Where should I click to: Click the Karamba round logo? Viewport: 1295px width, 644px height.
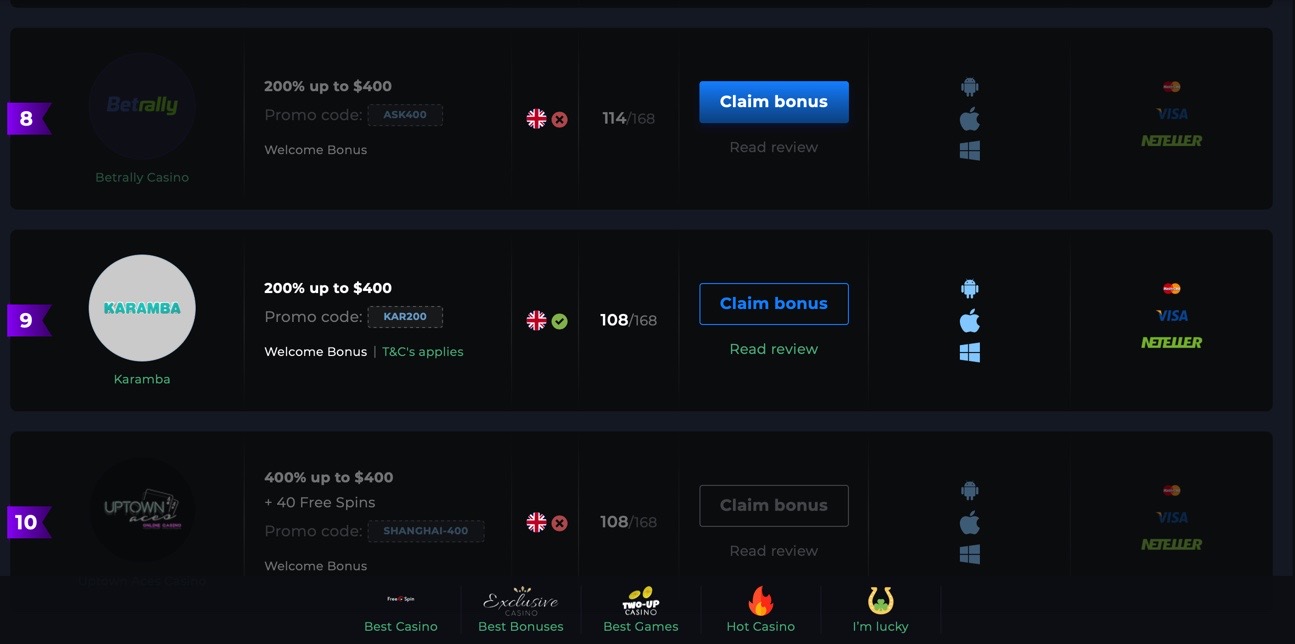[142, 308]
